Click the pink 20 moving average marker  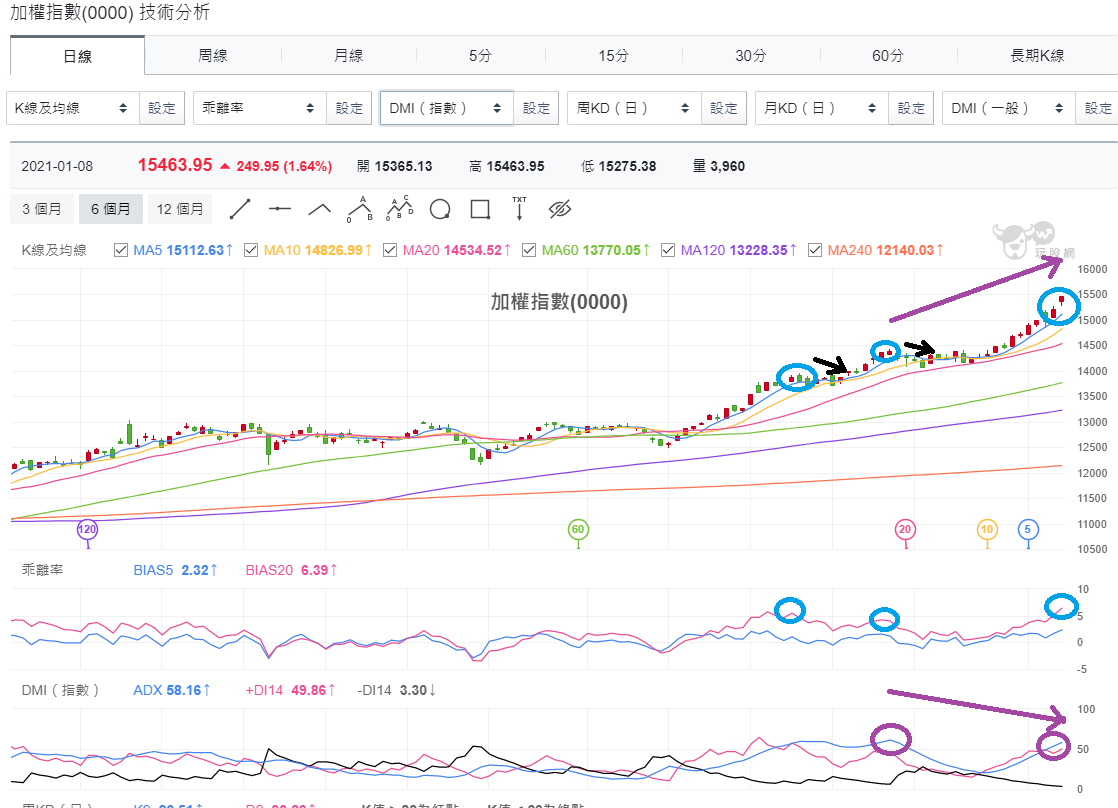pos(906,529)
